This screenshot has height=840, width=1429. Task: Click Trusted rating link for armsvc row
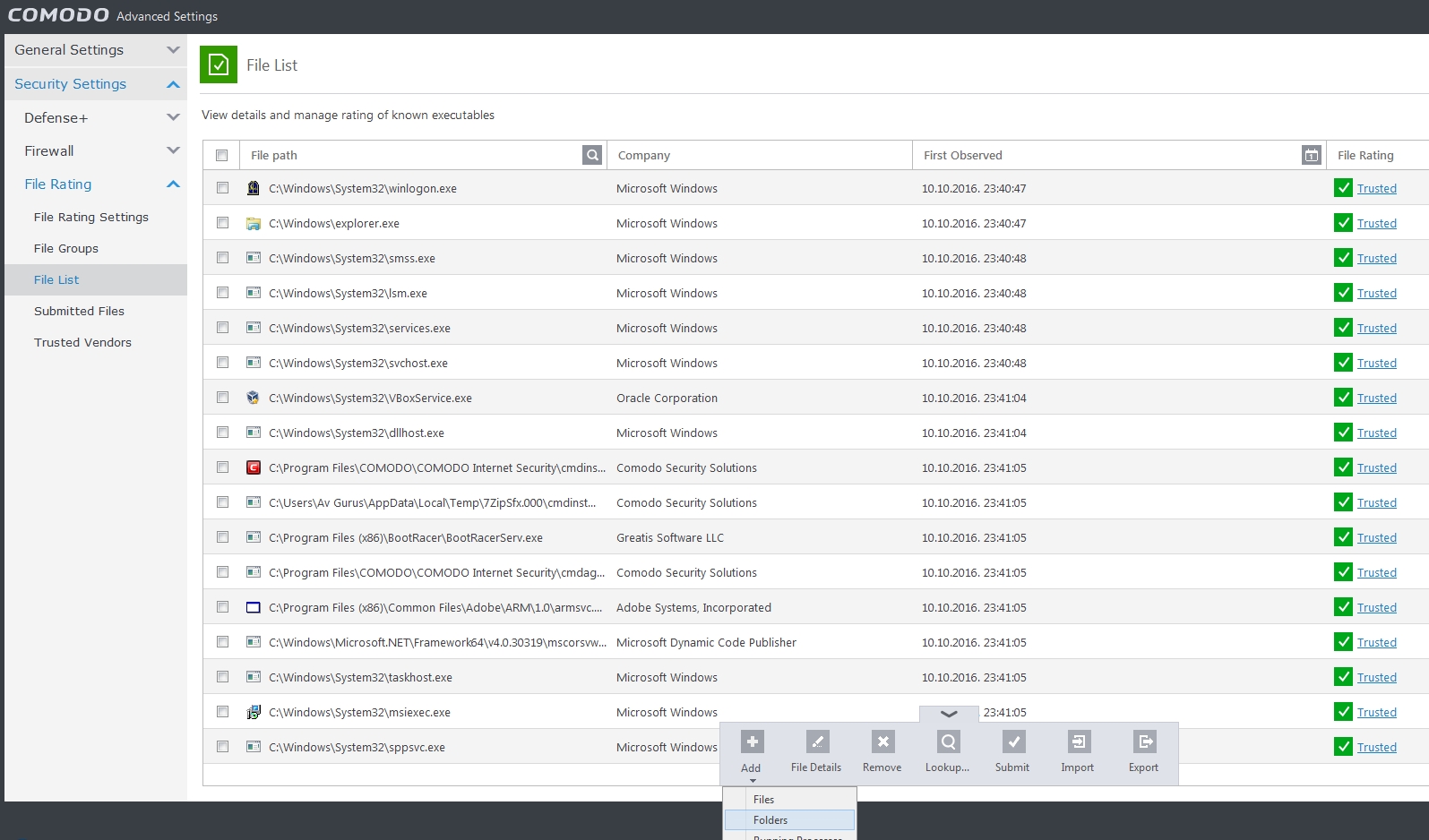coord(1377,607)
